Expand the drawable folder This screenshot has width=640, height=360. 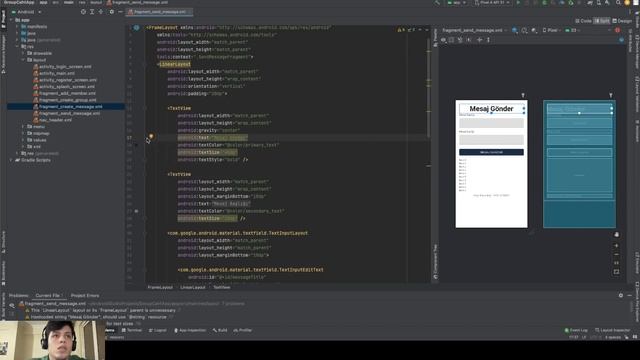[x=23, y=53]
